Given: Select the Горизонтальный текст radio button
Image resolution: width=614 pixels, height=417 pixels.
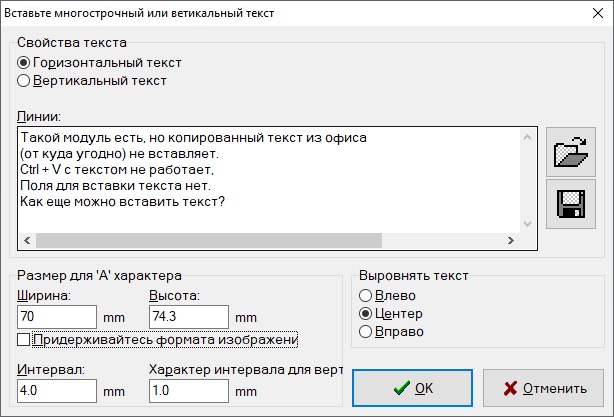Looking at the screenshot, I should tap(25, 62).
